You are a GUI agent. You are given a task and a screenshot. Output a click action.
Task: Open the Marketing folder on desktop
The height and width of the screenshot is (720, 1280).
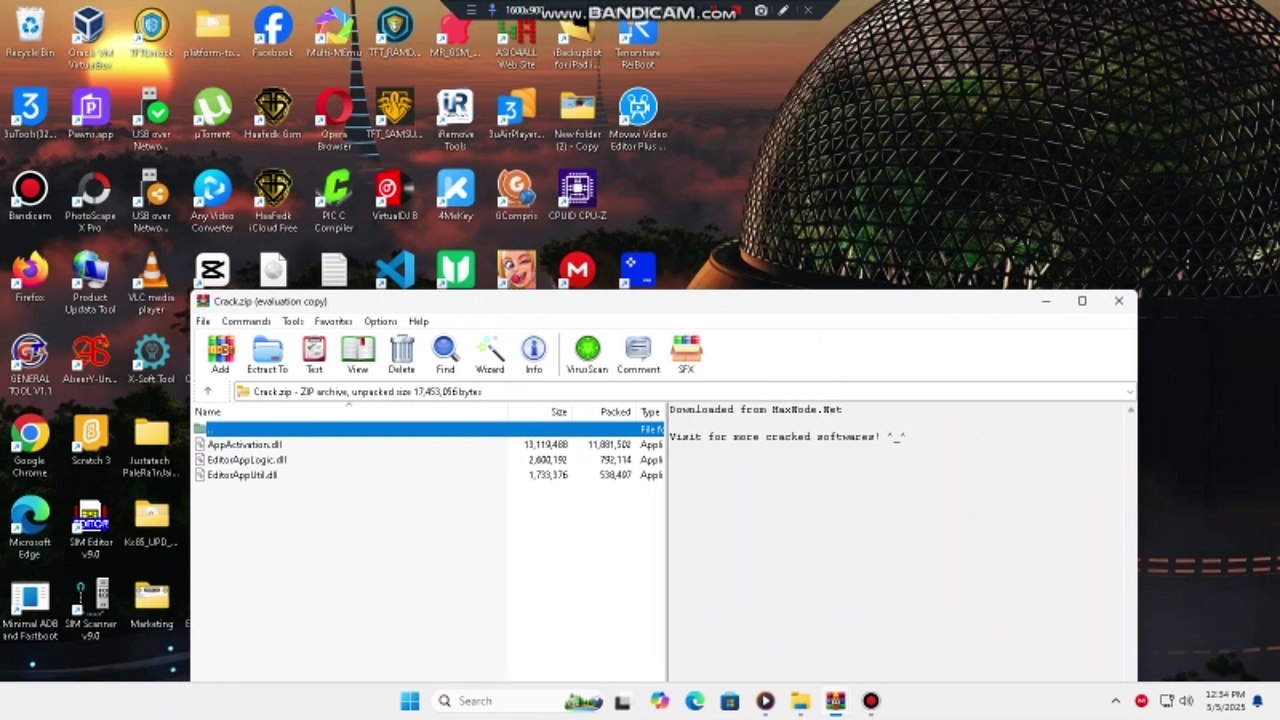coord(151,604)
